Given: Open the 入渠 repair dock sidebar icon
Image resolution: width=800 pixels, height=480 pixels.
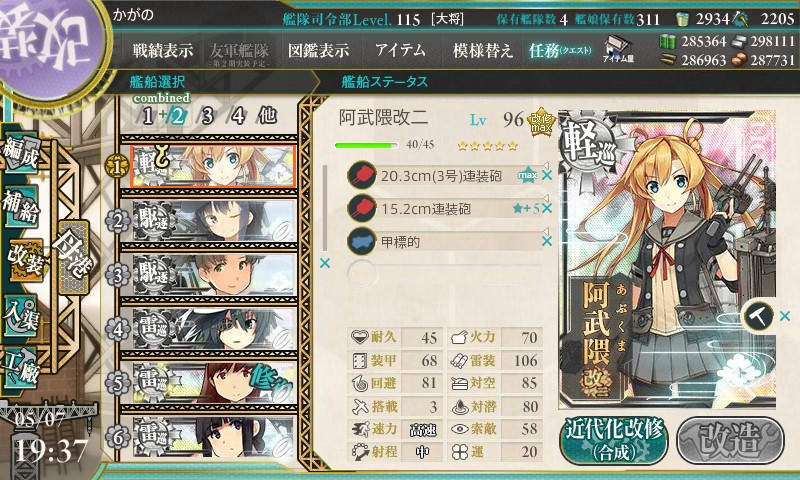Looking at the screenshot, I should point(21,316).
